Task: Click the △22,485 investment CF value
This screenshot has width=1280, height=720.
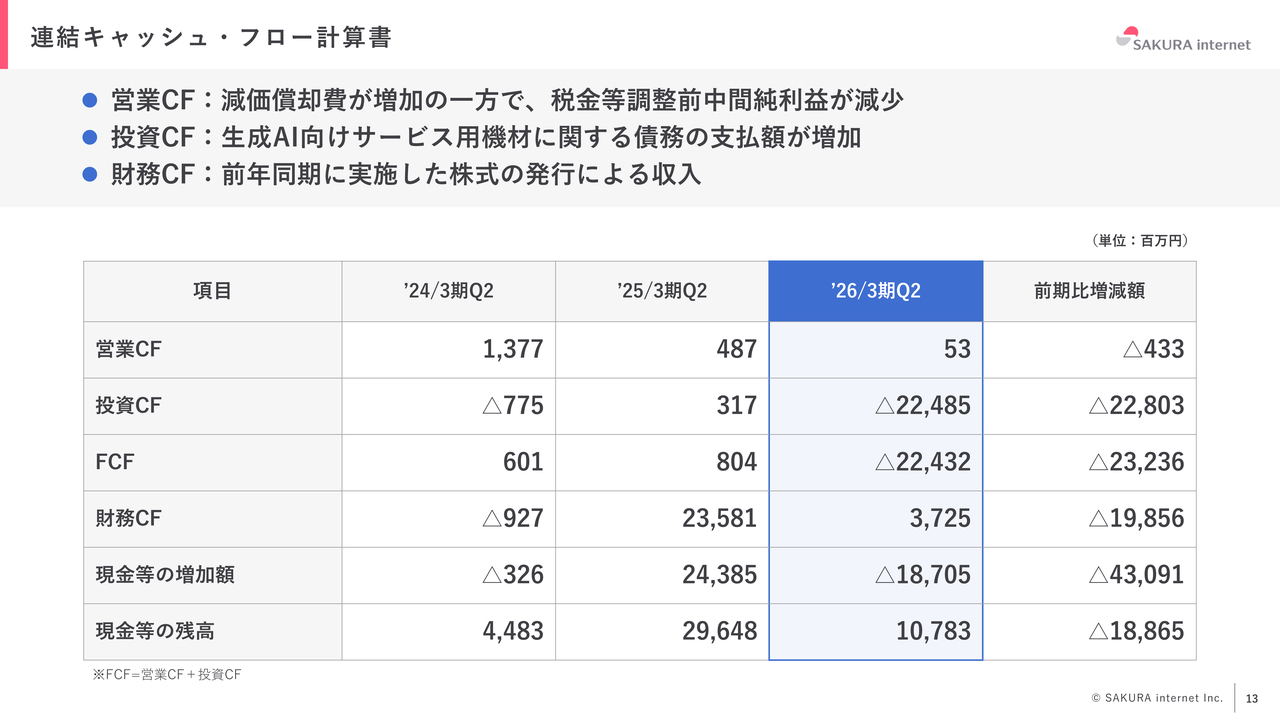Action: [x=922, y=406]
